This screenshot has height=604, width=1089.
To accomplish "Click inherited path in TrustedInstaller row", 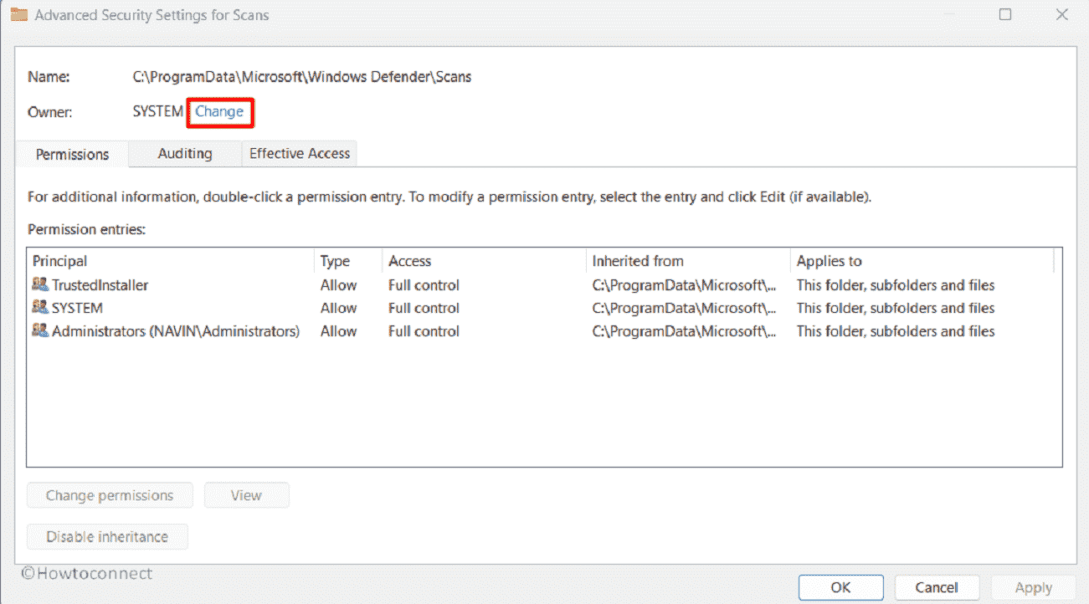I will 684,285.
